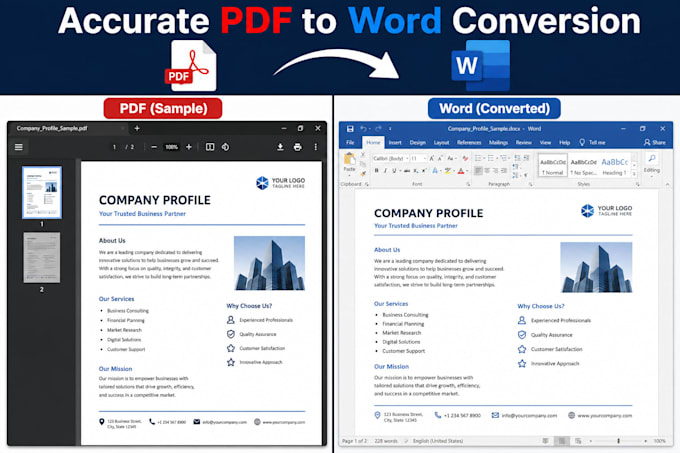Center-align the paragraph in Word

487,171
